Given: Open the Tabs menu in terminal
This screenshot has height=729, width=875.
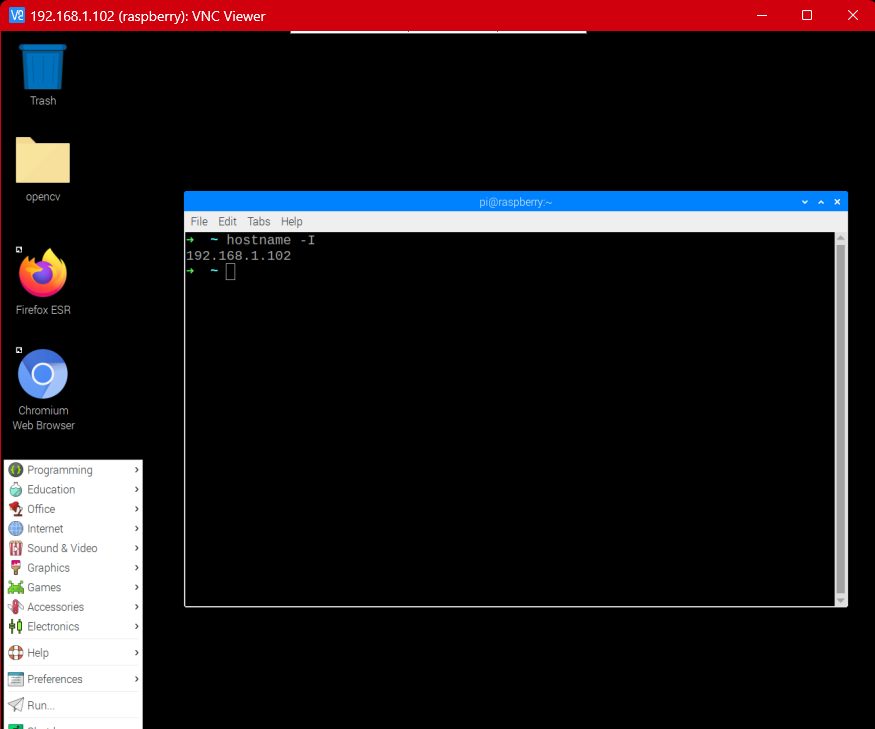Looking at the screenshot, I should (x=259, y=221).
